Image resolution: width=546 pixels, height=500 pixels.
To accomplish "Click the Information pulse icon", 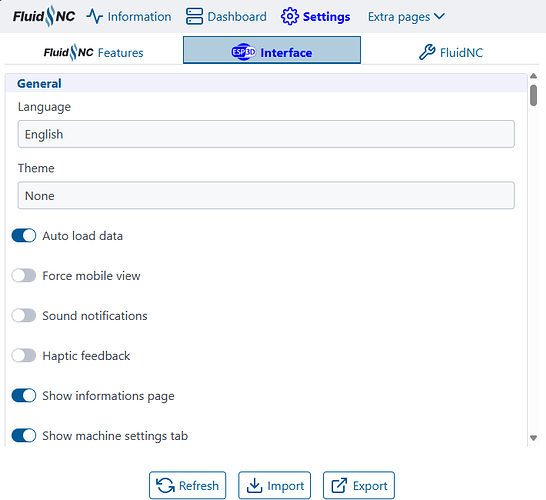I will (94, 16).
